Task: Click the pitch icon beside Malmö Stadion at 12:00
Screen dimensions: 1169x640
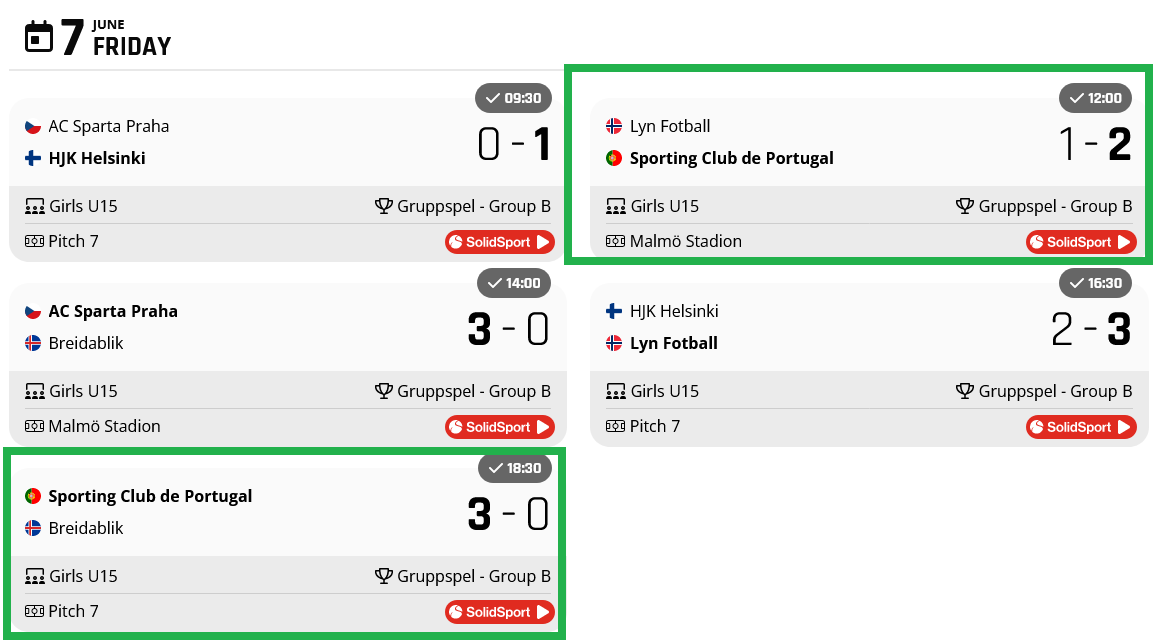Action: coord(616,241)
